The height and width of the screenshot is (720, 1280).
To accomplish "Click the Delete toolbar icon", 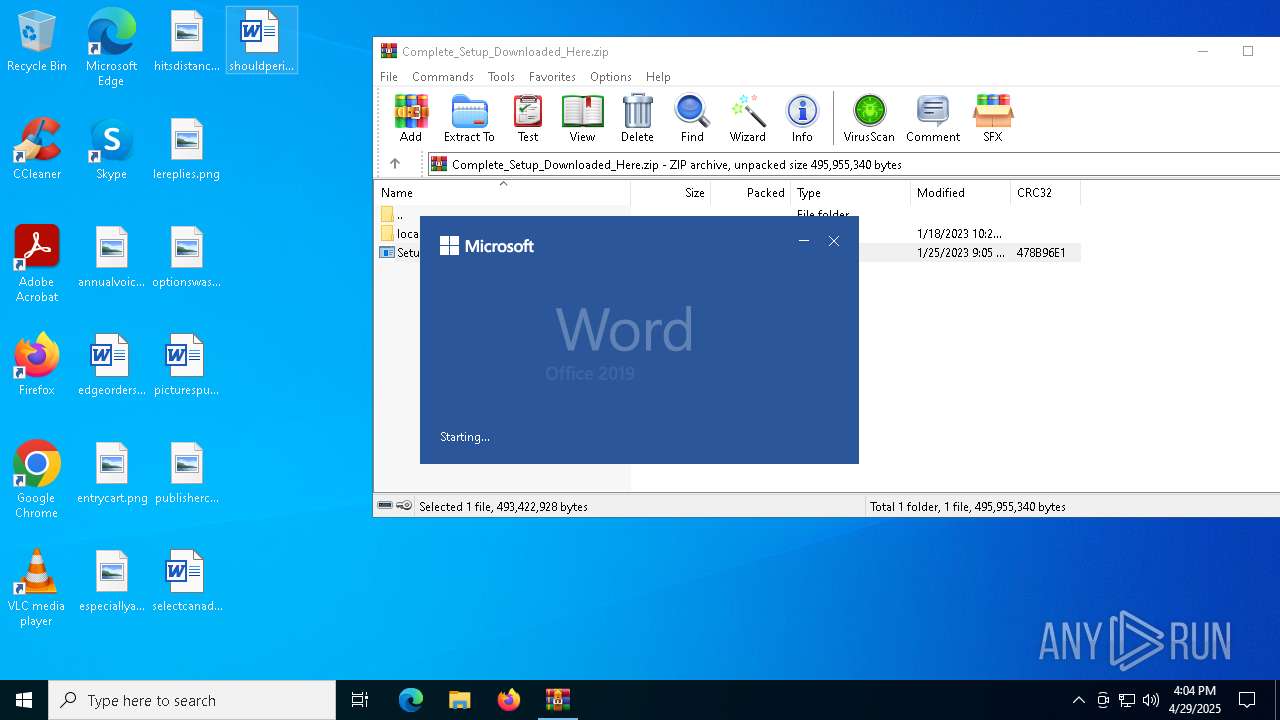I will coord(637,119).
